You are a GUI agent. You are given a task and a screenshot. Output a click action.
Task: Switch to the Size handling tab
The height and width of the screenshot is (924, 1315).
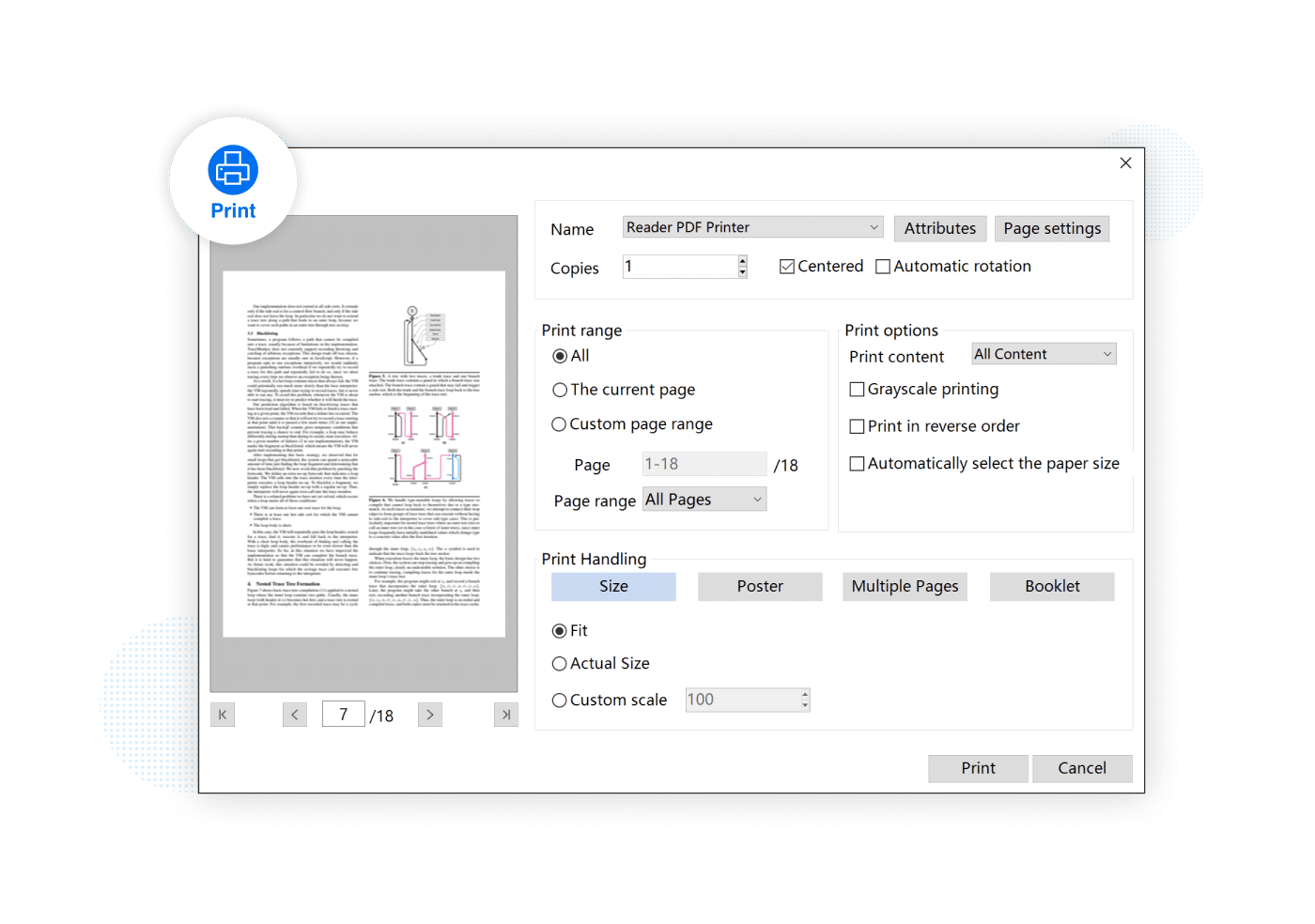(x=613, y=587)
